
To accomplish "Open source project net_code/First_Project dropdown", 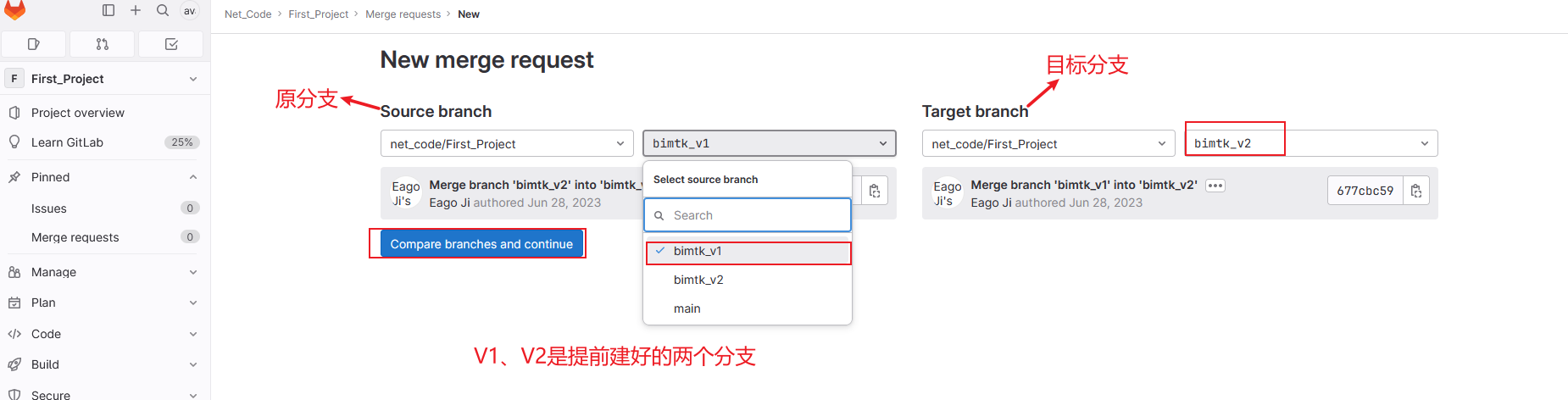I will pos(507,144).
